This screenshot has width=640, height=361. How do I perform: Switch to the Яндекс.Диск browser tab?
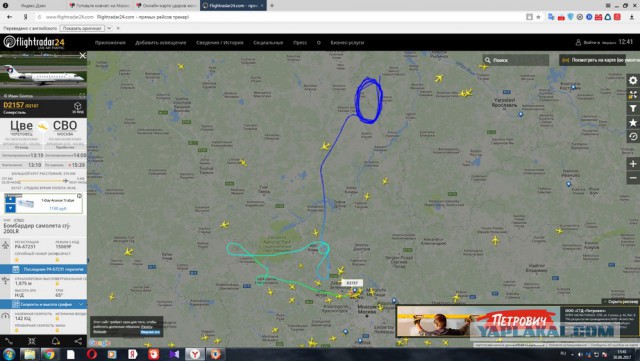[x=33, y=5]
